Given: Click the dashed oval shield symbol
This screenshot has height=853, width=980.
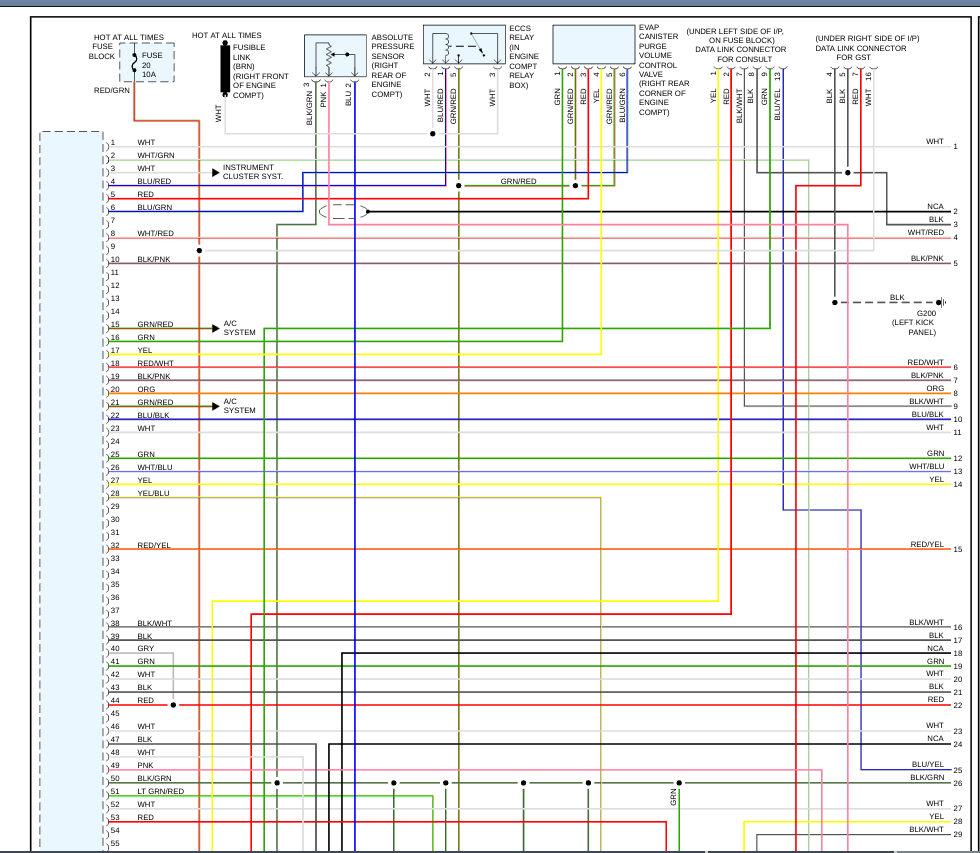Looking at the screenshot, I should tap(345, 212).
